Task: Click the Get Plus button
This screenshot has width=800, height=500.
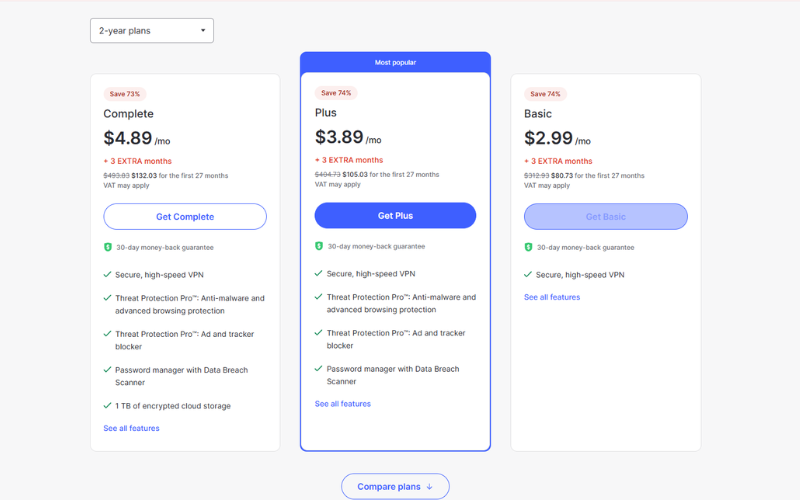Action: pyautogui.click(x=395, y=216)
